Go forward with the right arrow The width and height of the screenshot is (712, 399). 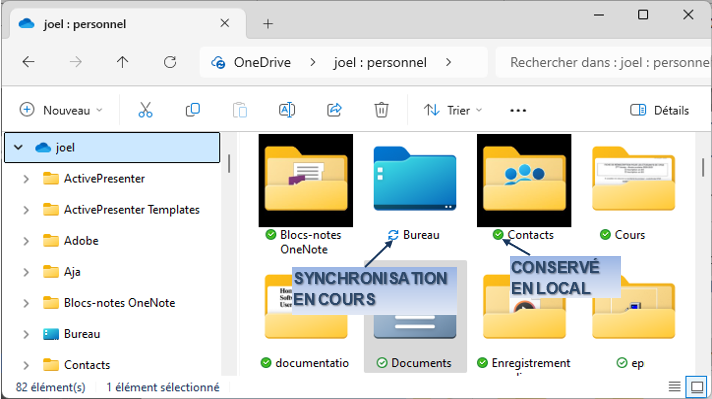click(x=76, y=62)
